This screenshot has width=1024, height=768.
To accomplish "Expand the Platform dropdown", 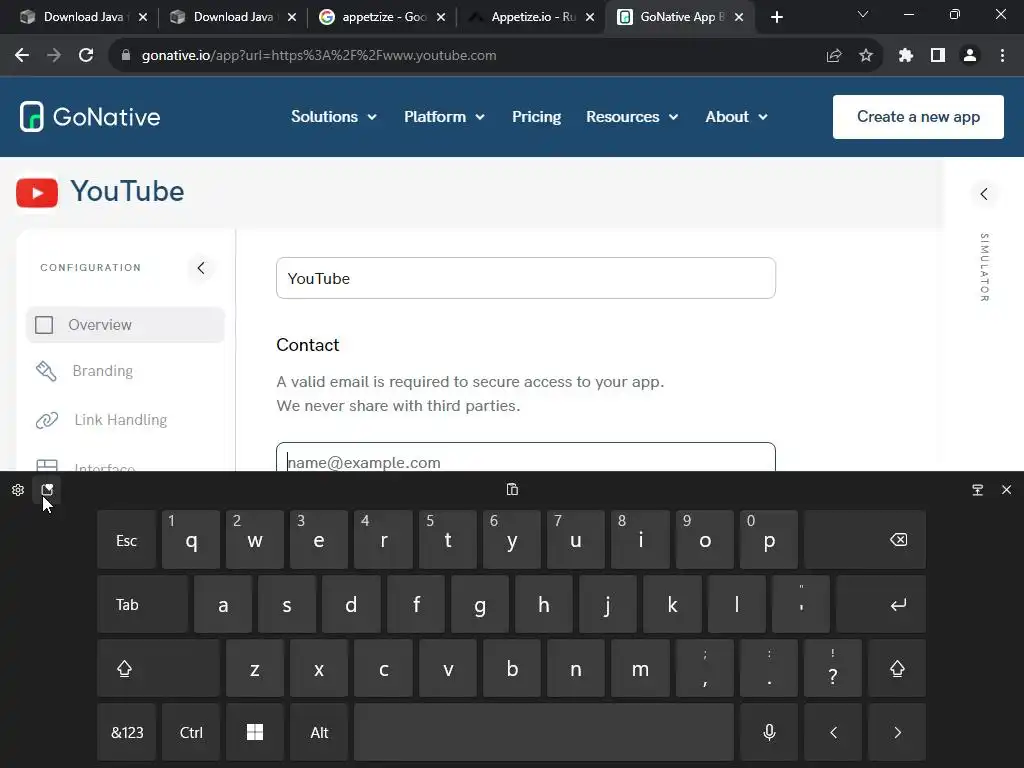I will [444, 117].
